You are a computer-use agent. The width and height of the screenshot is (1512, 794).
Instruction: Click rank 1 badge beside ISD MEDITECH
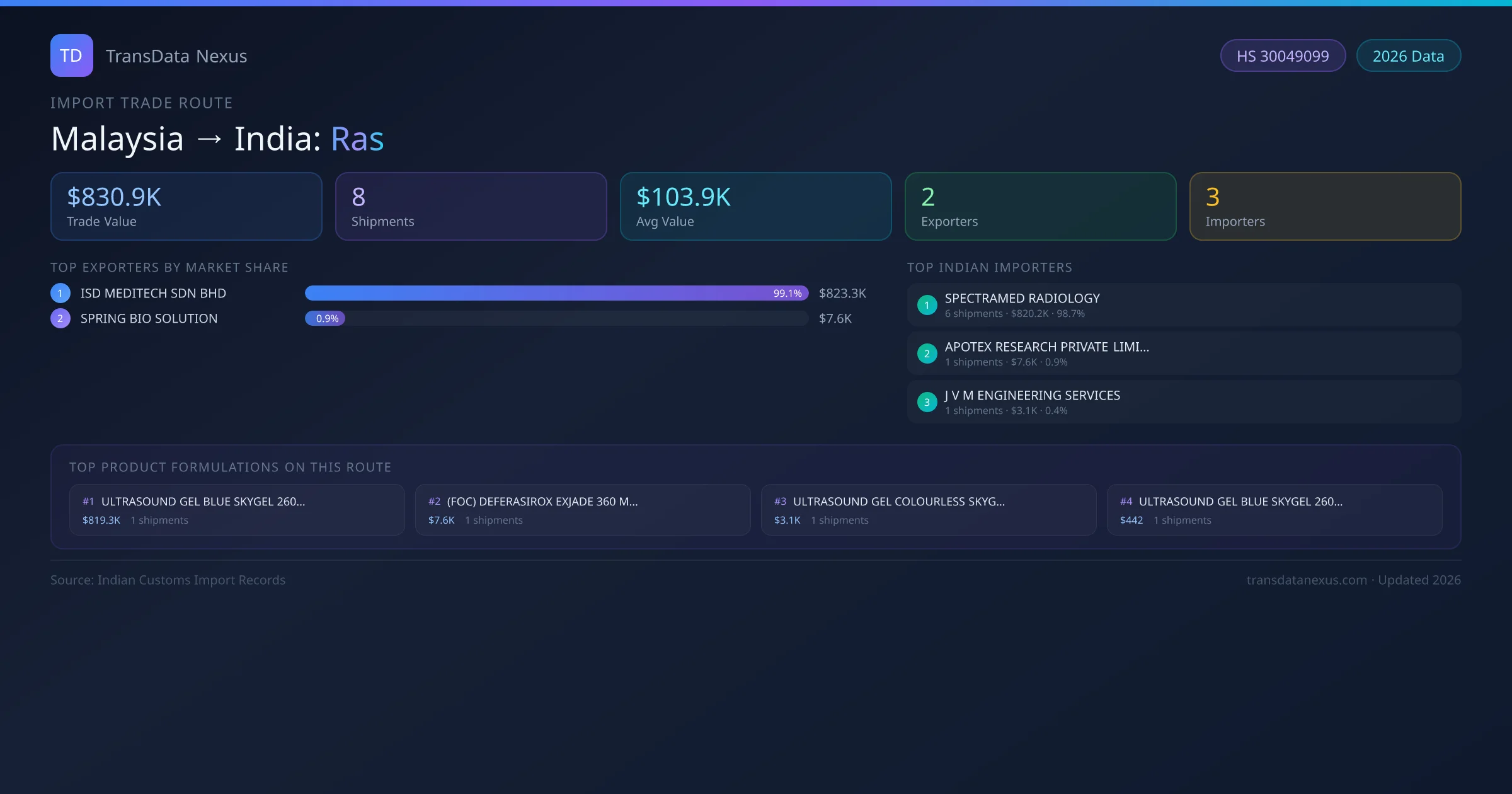point(60,293)
